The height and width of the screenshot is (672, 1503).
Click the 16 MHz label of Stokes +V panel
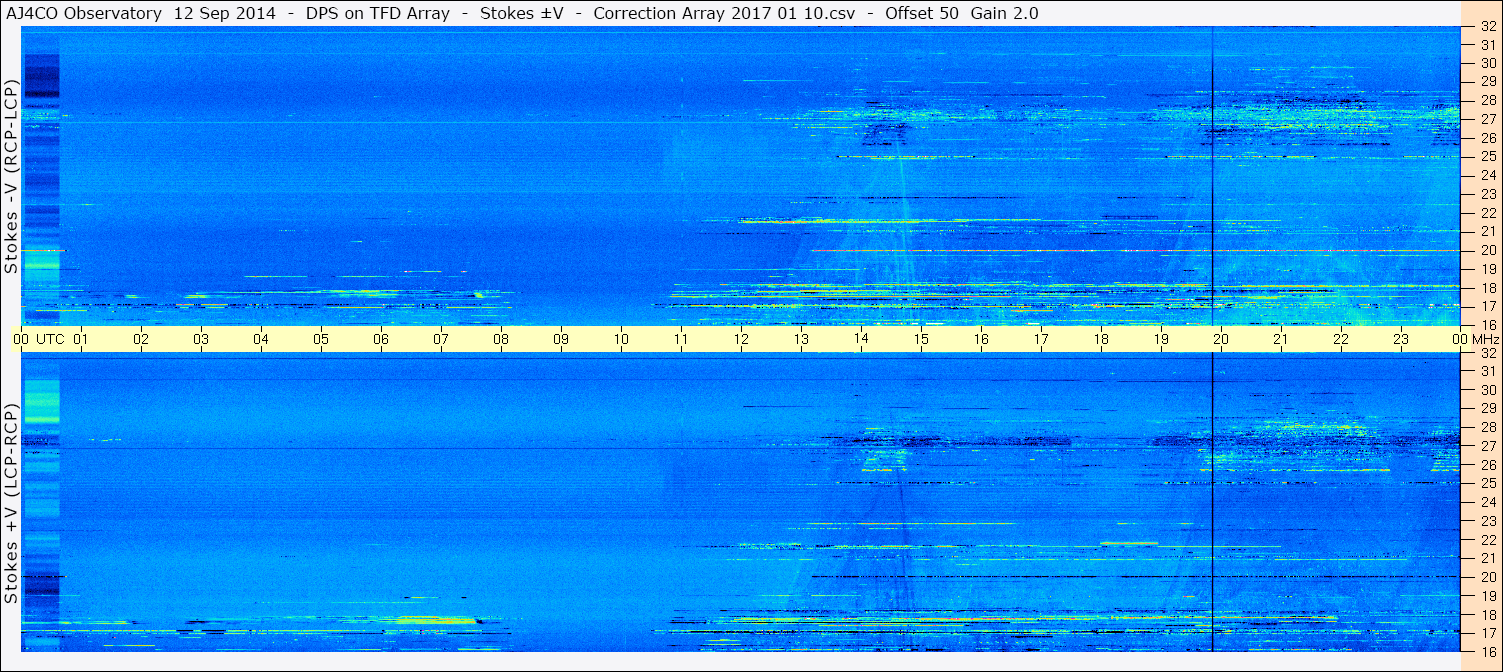point(1488,651)
